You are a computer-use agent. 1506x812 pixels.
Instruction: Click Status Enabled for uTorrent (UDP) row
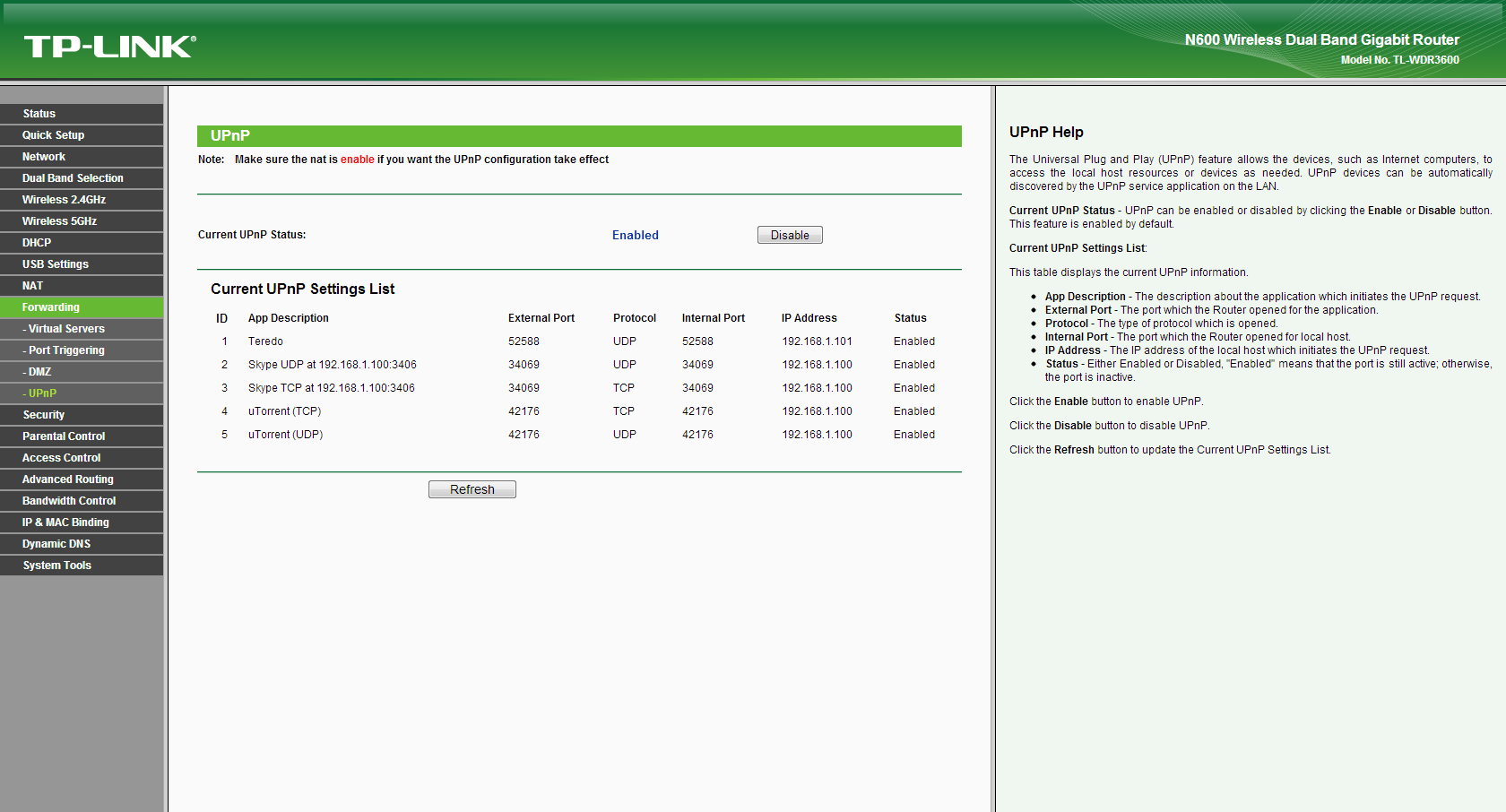click(x=914, y=435)
